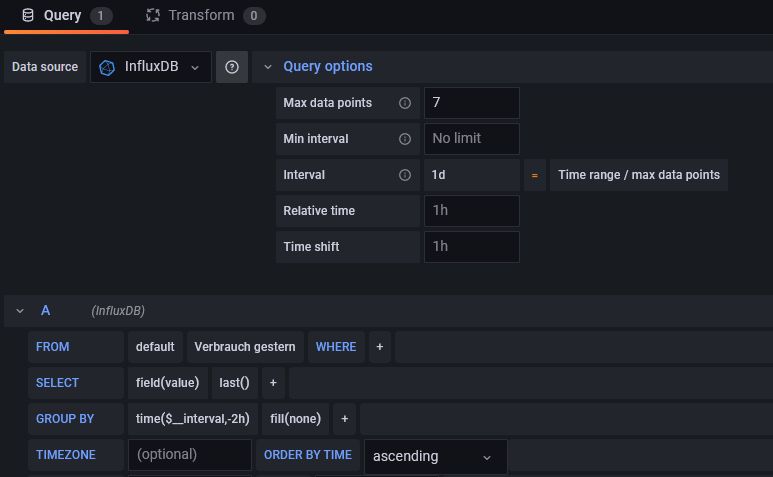Open the ORDER BY TIME ascending dropdown
The width and height of the screenshot is (773, 477).
435,456
